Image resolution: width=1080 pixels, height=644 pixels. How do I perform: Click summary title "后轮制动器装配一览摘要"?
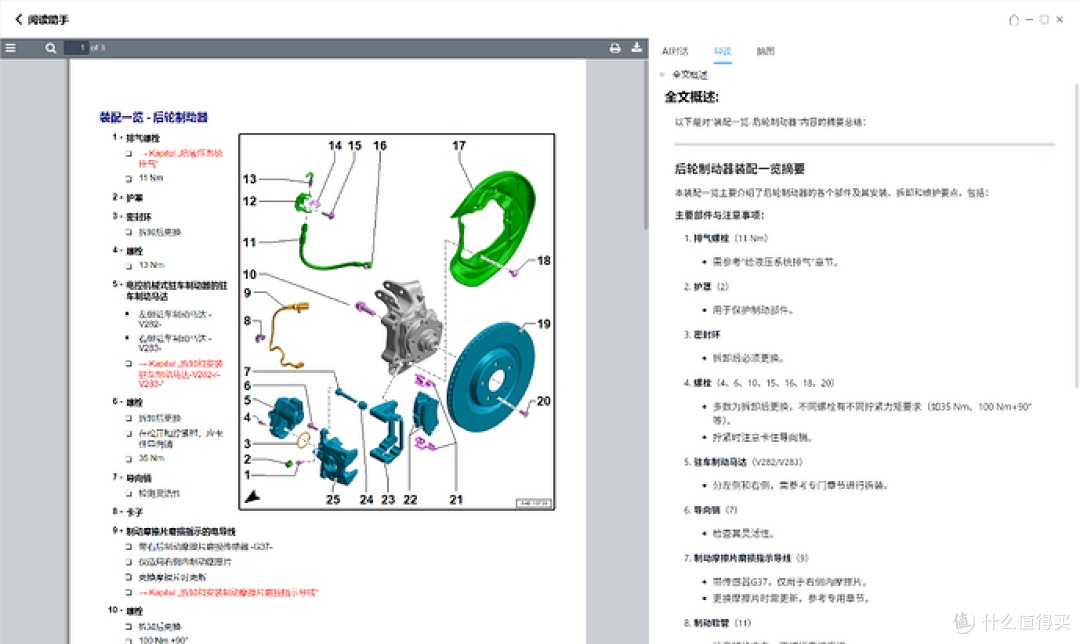point(740,169)
